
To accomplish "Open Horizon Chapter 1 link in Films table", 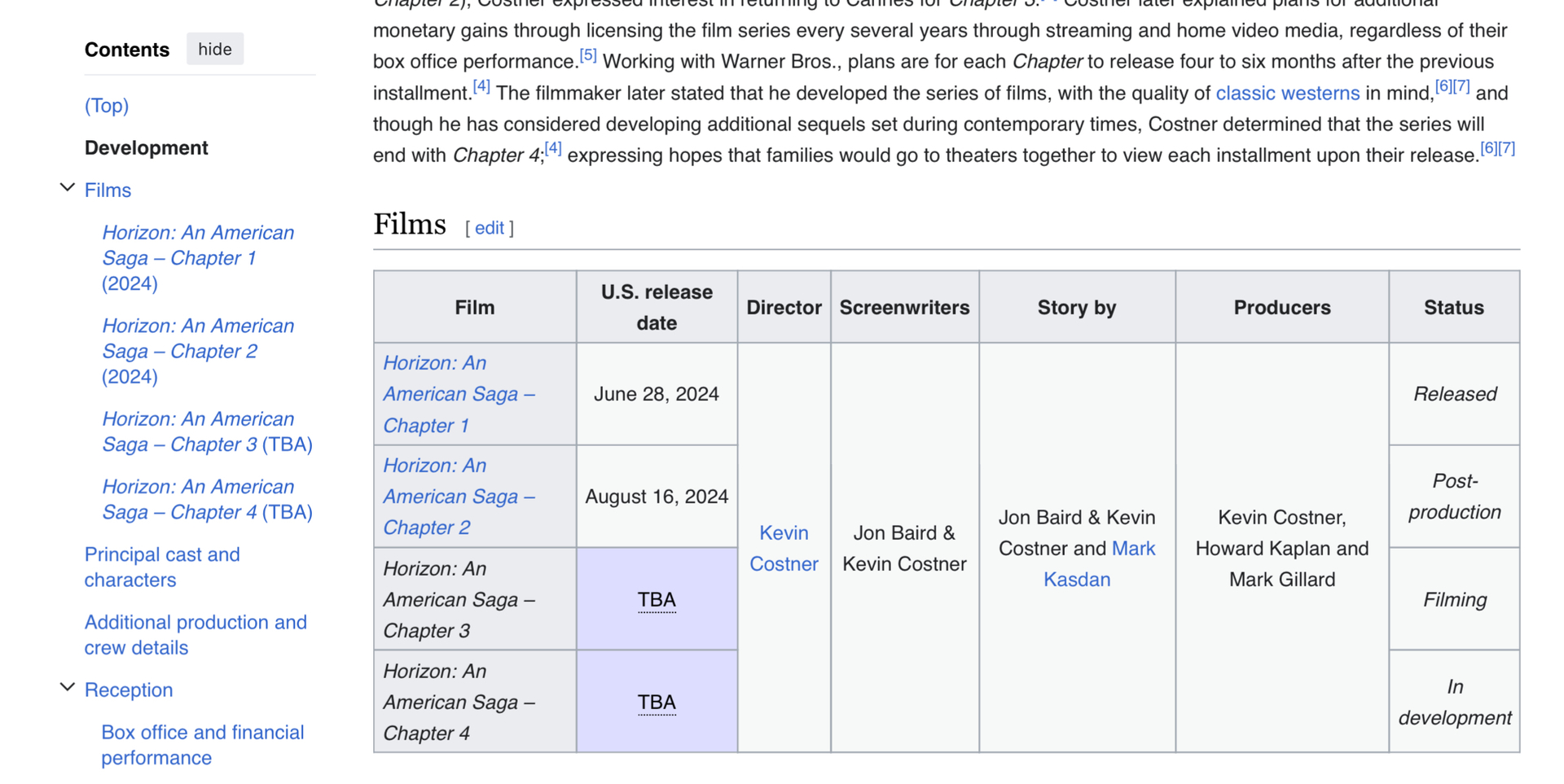I will point(459,394).
